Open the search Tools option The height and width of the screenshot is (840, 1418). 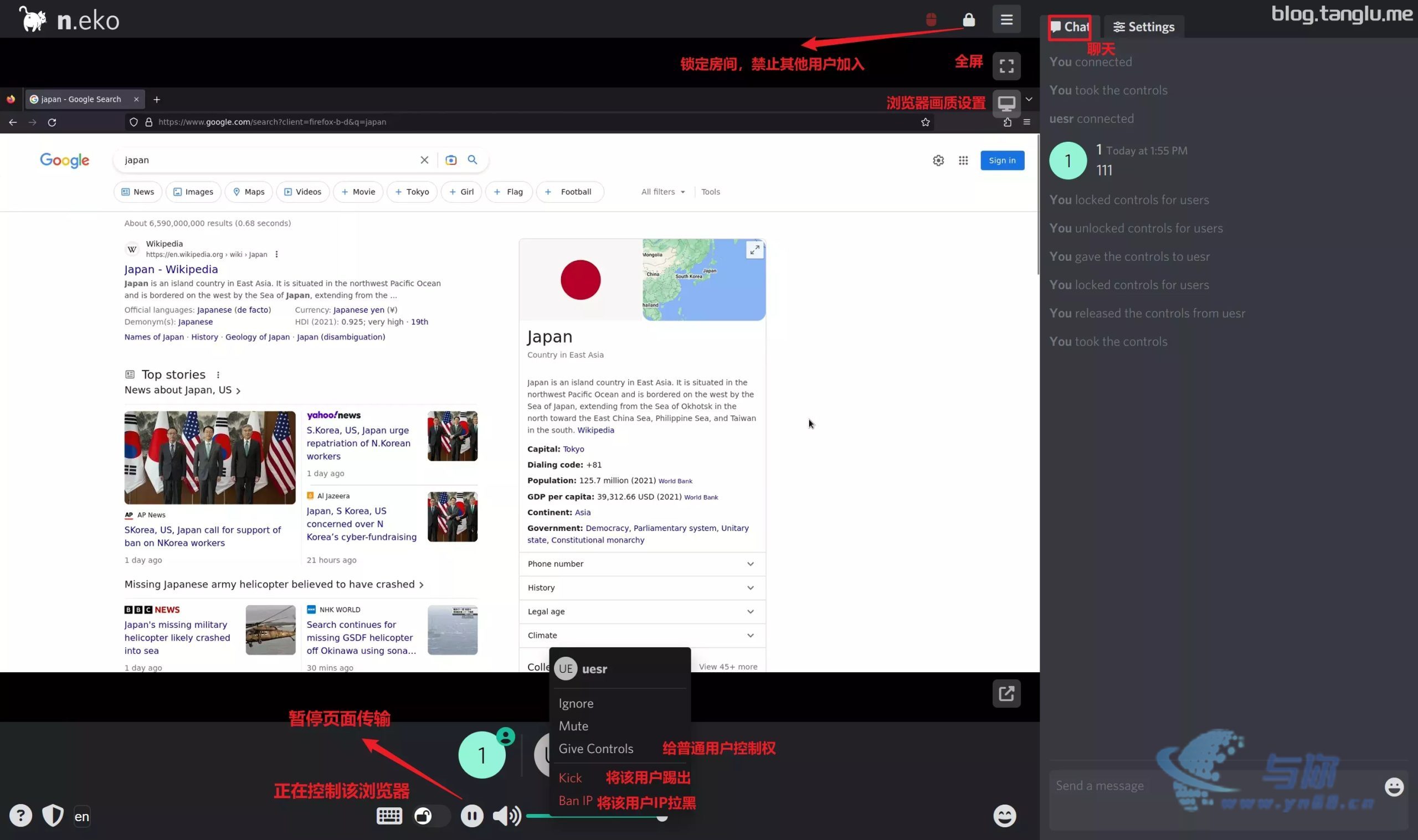[x=711, y=192]
